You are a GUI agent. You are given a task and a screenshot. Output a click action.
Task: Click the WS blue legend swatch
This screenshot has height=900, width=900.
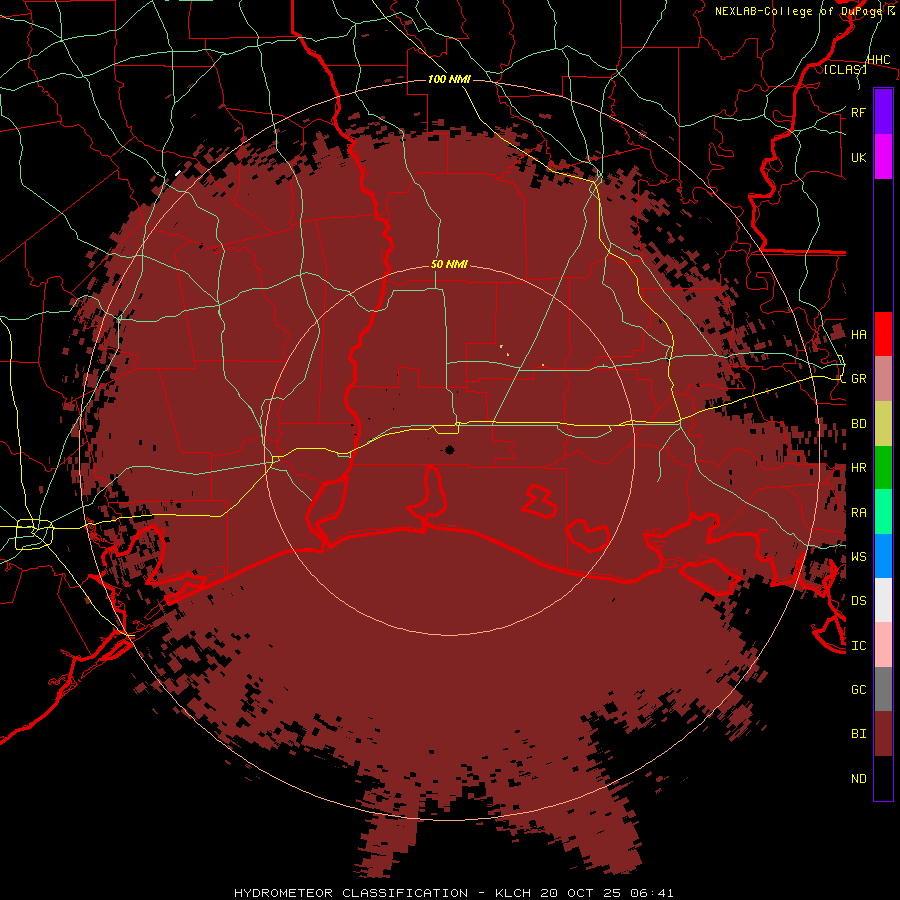[x=883, y=556]
